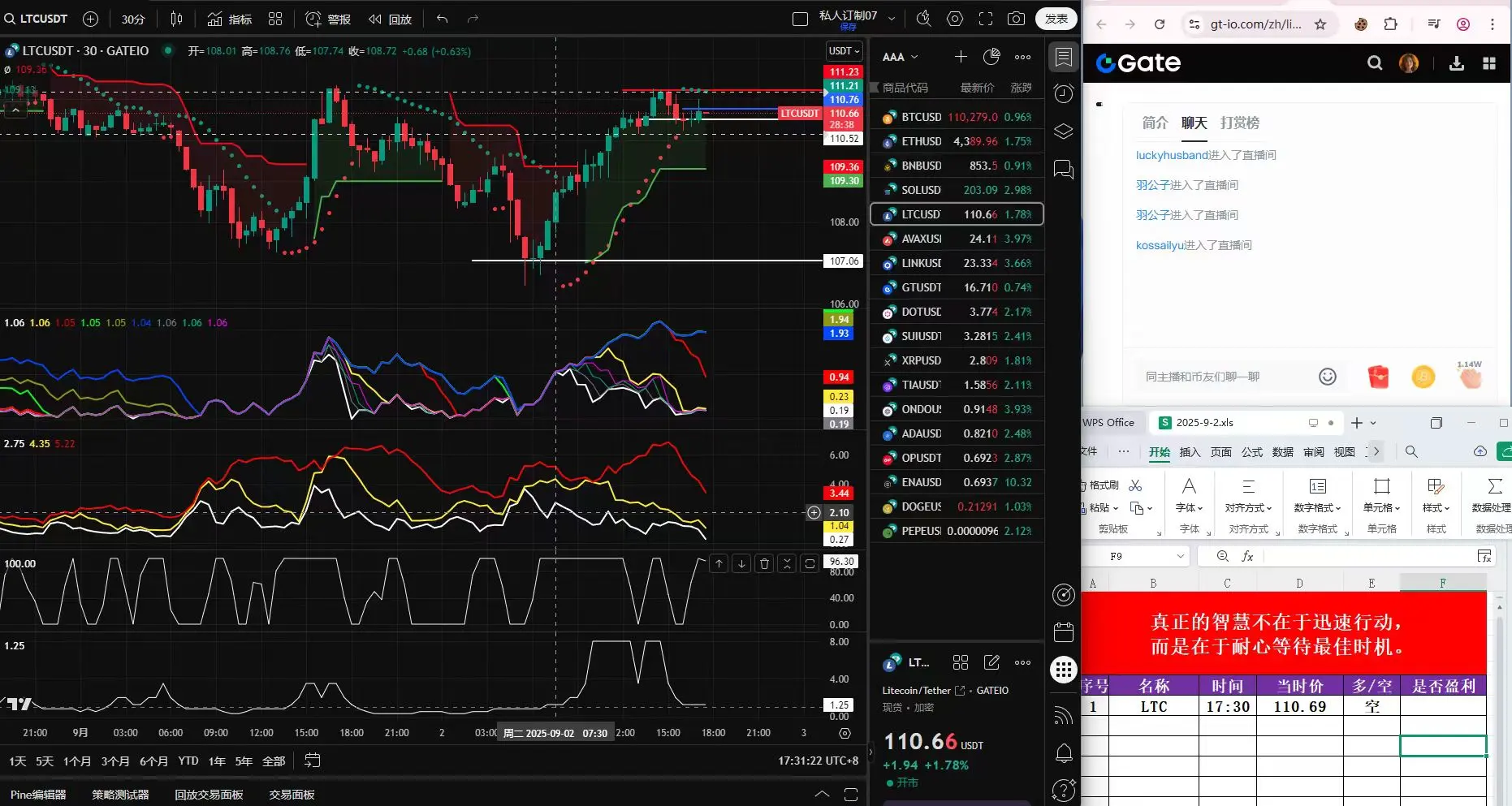Take chart snapshot camera icon
Image resolution: width=1512 pixels, height=806 pixels.
[1016, 19]
